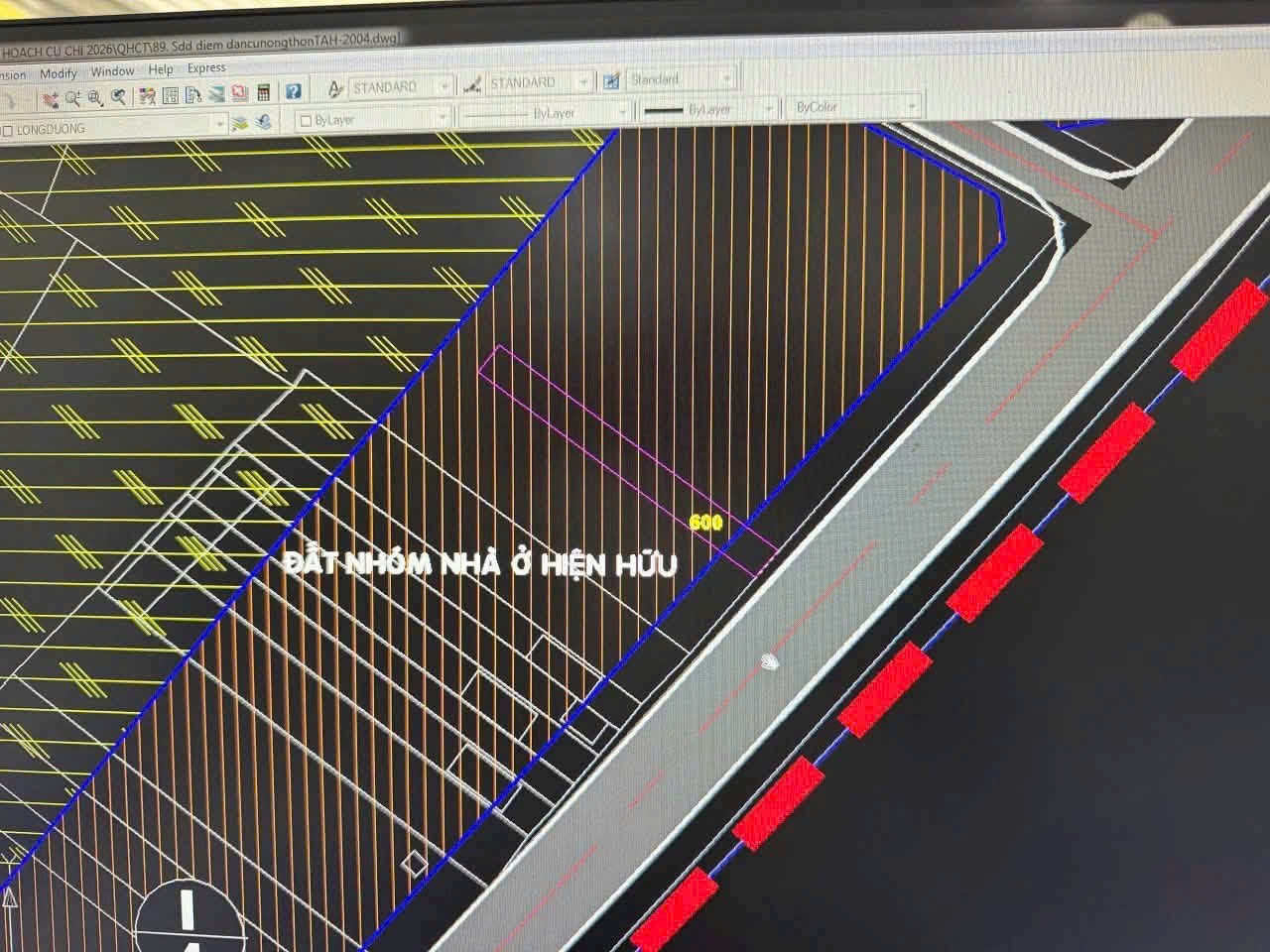Click the blue Help question-mark icon
This screenshot has height=952, width=1270.
coord(293,91)
